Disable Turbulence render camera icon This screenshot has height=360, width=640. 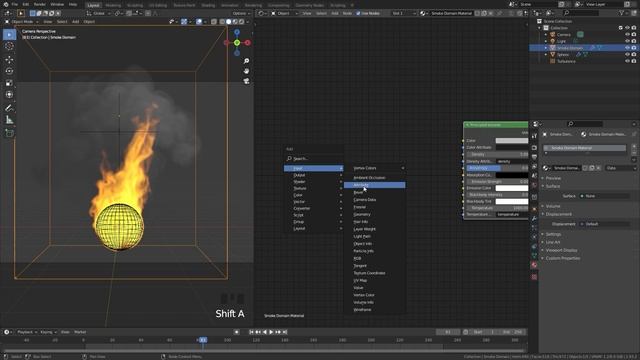point(634,61)
